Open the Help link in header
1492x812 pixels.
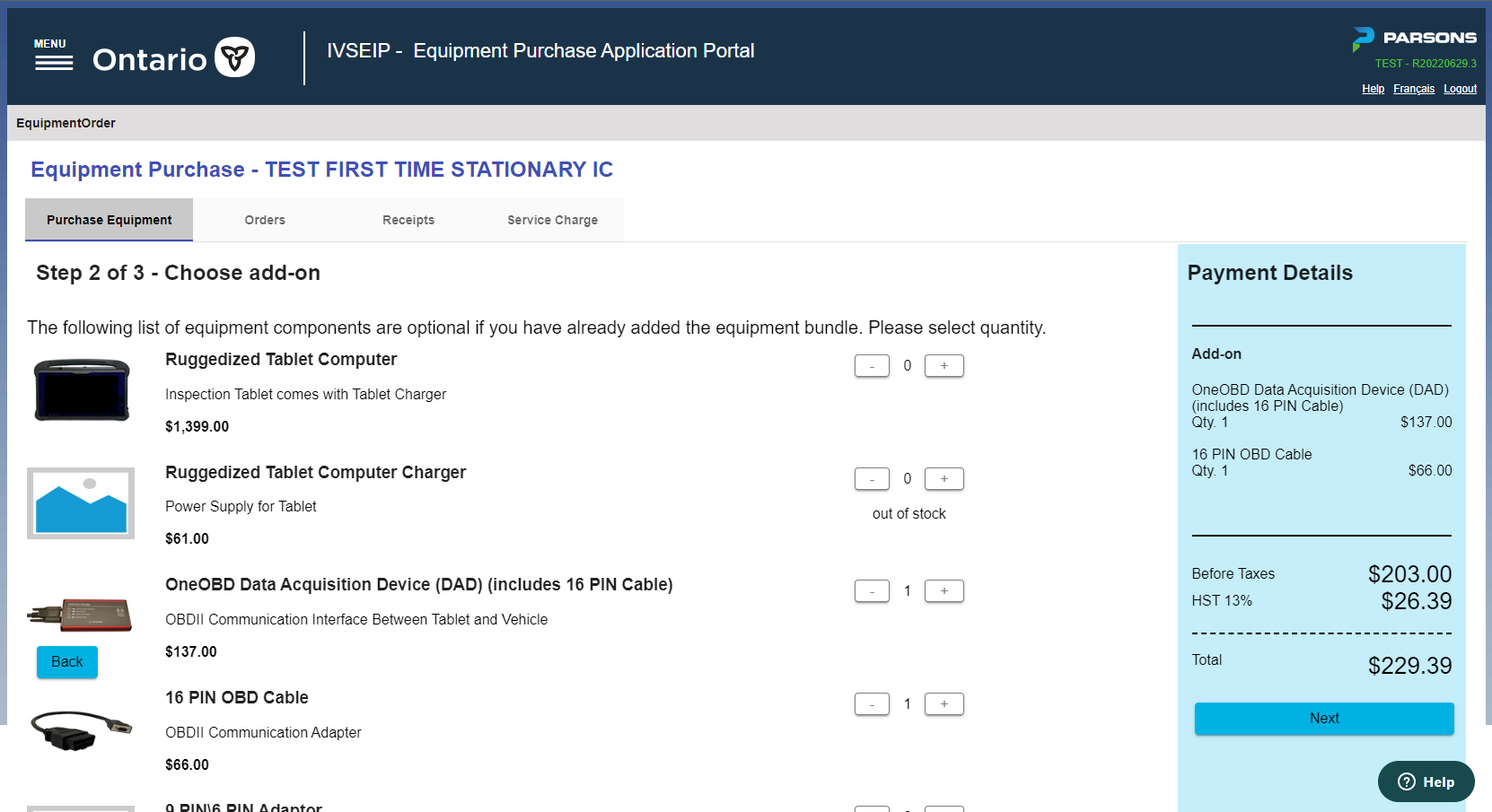click(x=1373, y=89)
